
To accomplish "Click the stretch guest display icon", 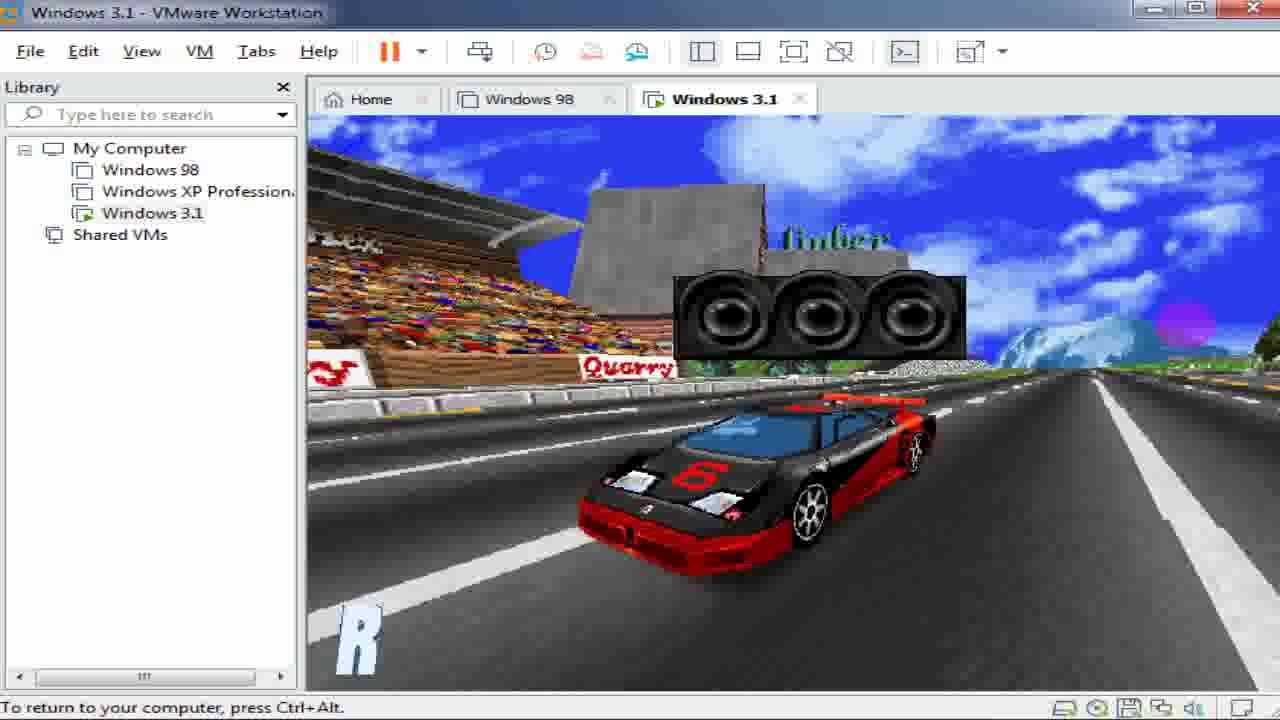I will [x=969, y=52].
